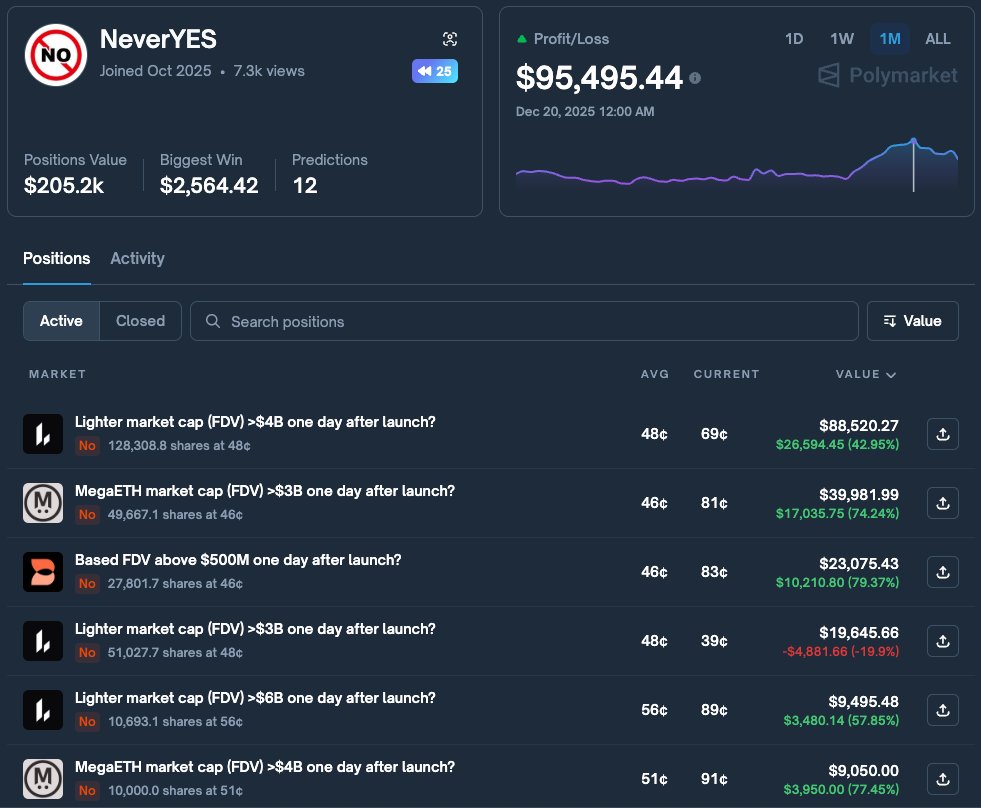Image resolution: width=981 pixels, height=808 pixels.
Task: Open Based FDV market logo
Action: click(43, 571)
